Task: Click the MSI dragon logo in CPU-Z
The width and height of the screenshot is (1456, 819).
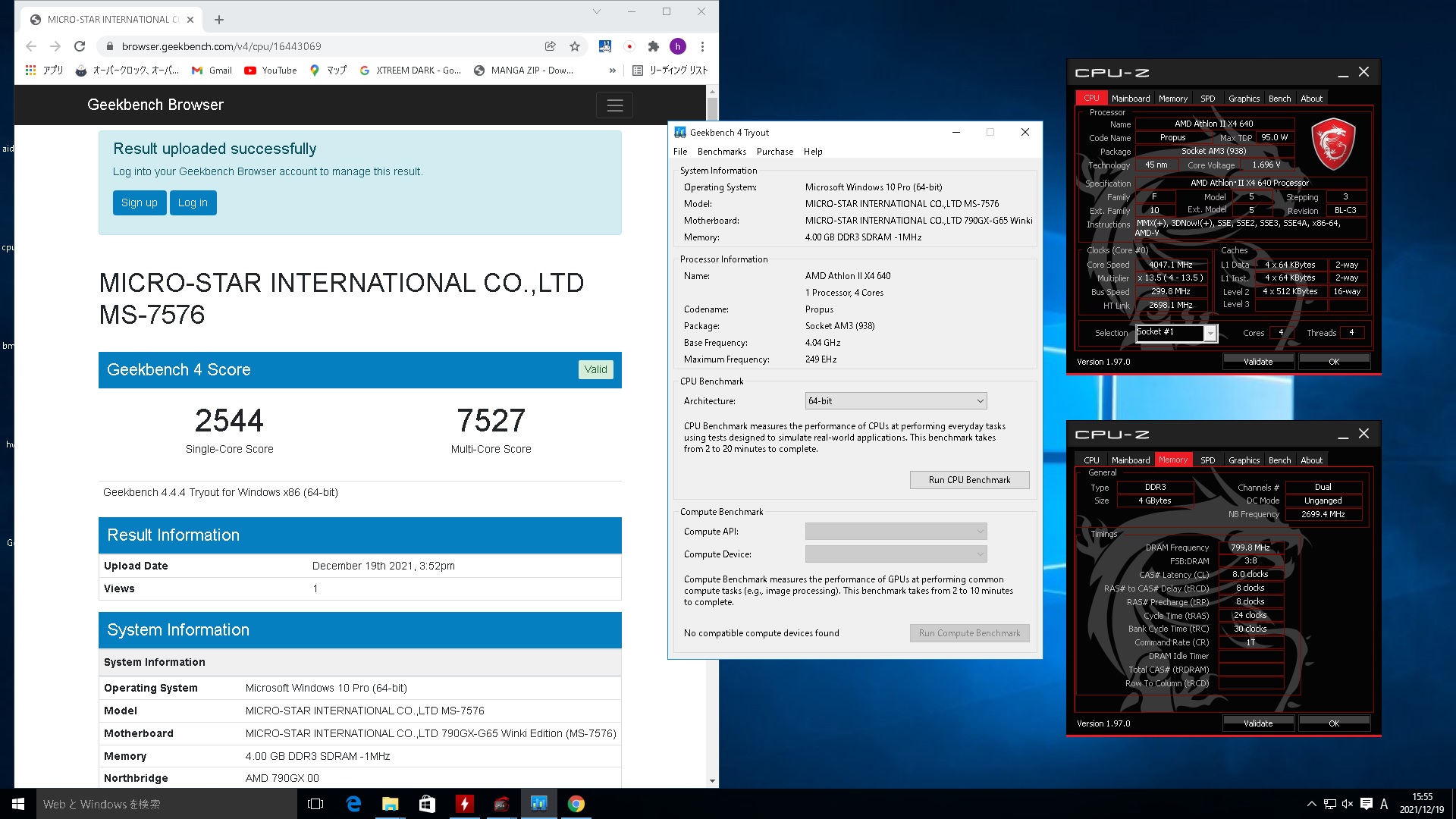Action: 1332,143
